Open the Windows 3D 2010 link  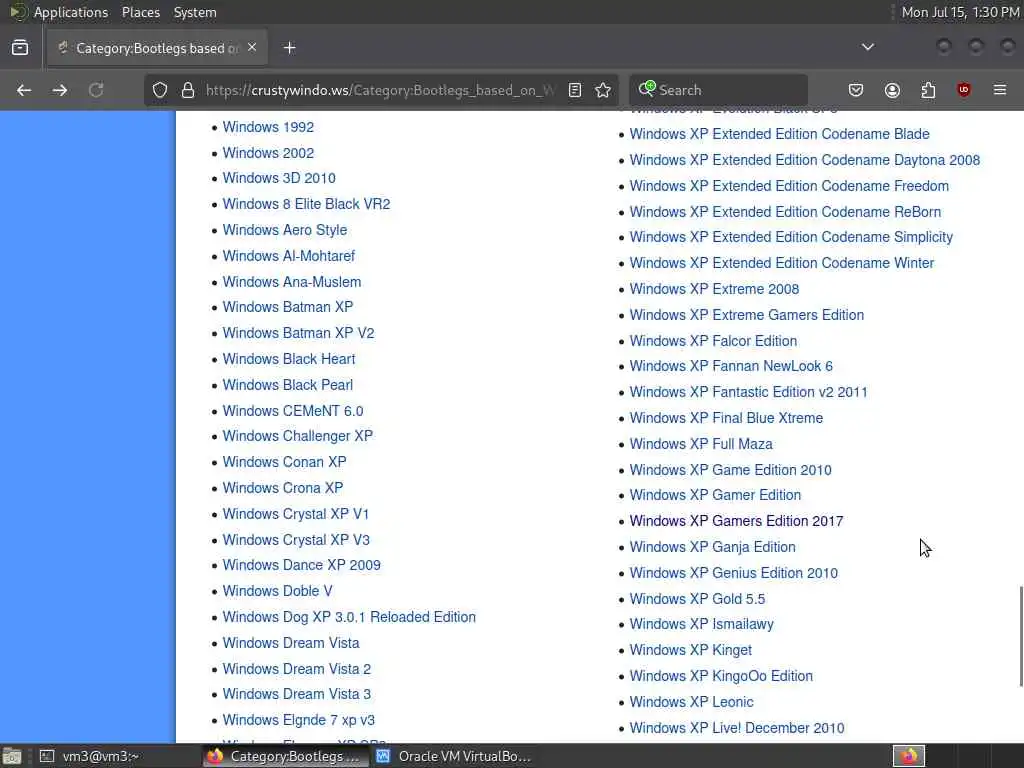pyautogui.click(x=279, y=178)
